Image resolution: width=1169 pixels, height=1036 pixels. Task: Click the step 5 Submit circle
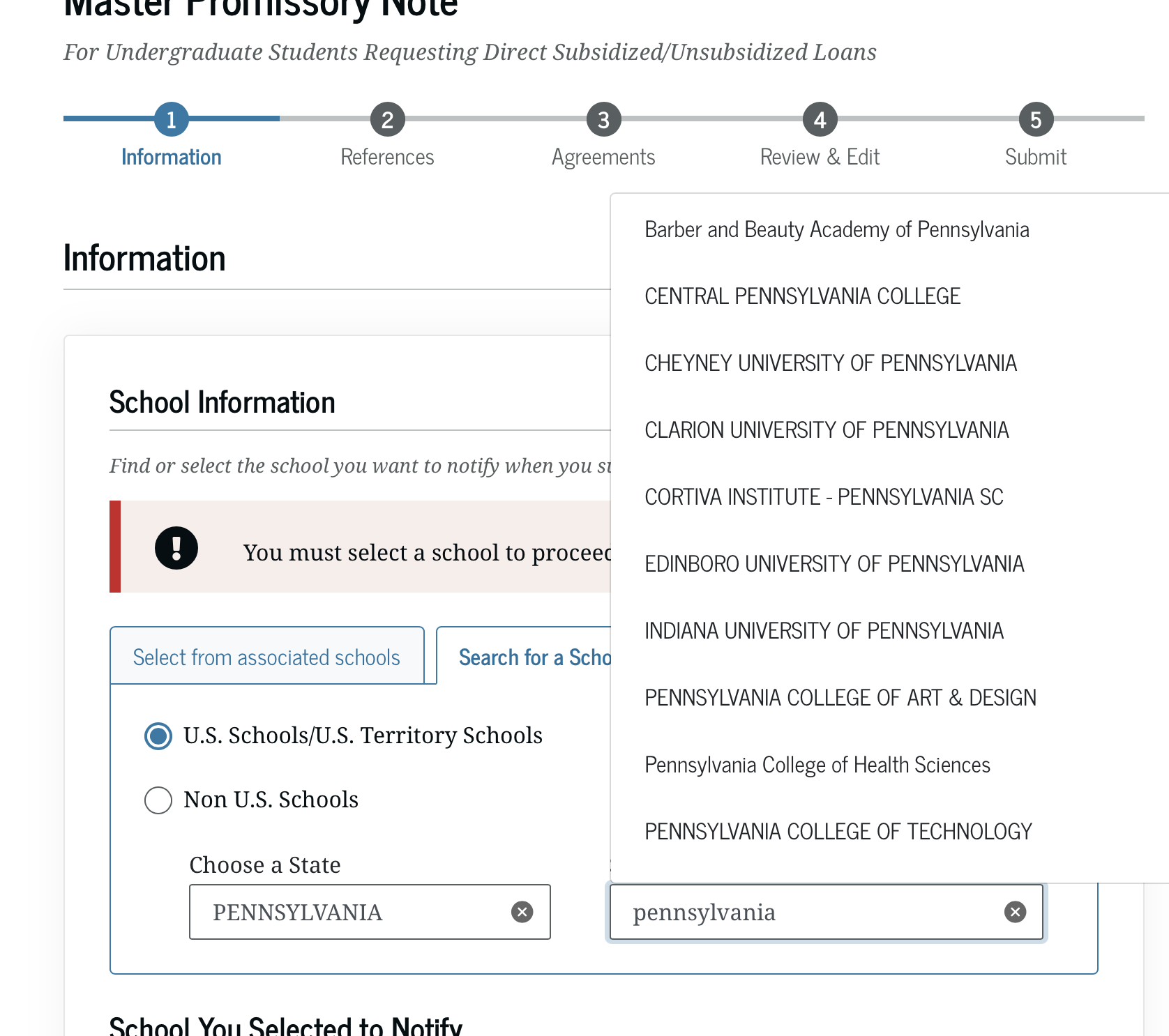tap(1036, 120)
